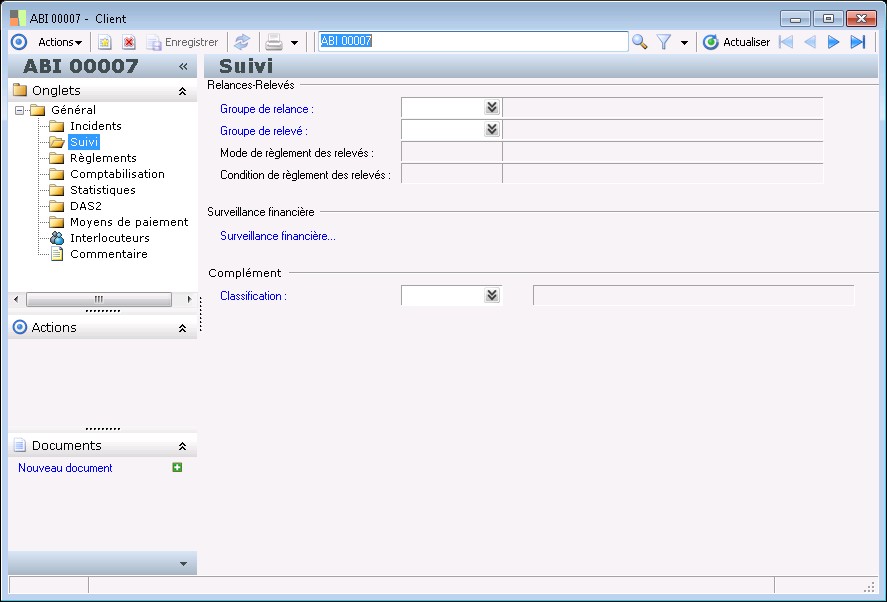Open the print options dropdown arrow

tap(294, 42)
